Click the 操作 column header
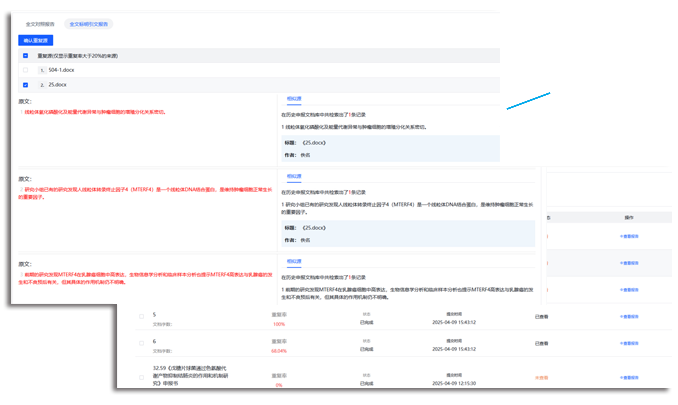The height and width of the screenshot is (405, 678). (629, 216)
